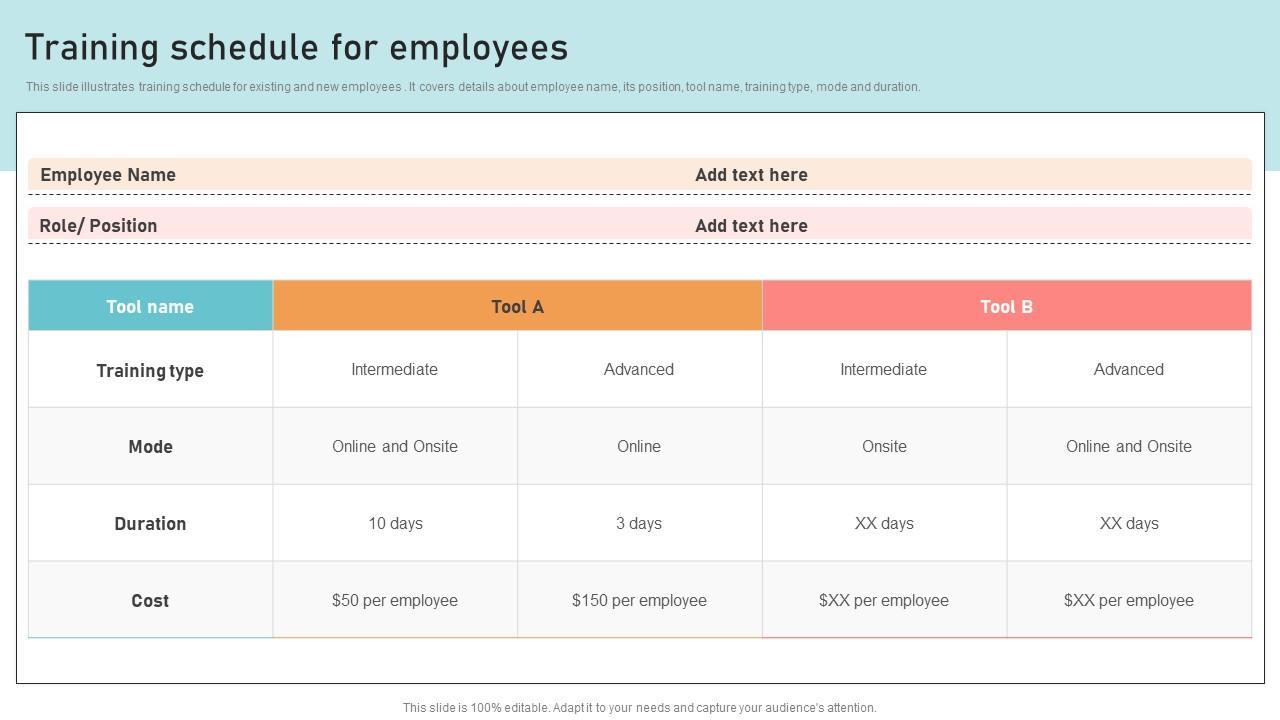Click the 'Online' only mode cell

[x=639, y=447]
